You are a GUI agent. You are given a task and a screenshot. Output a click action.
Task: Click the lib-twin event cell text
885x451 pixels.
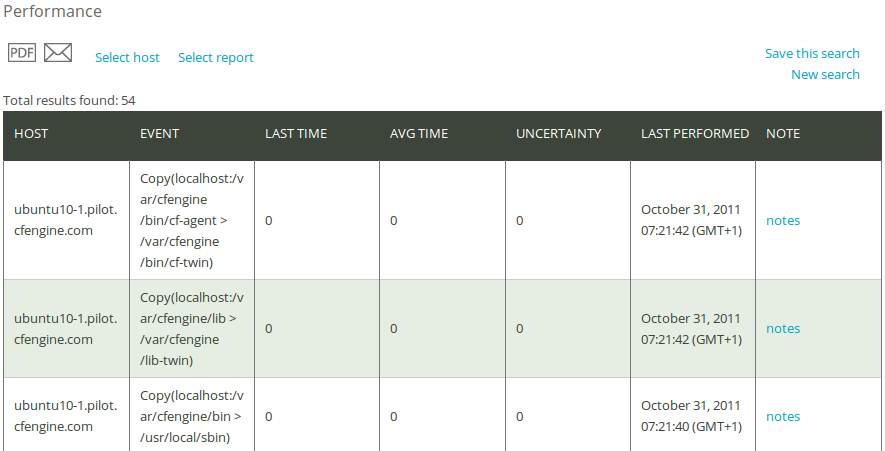click(192, 329)
